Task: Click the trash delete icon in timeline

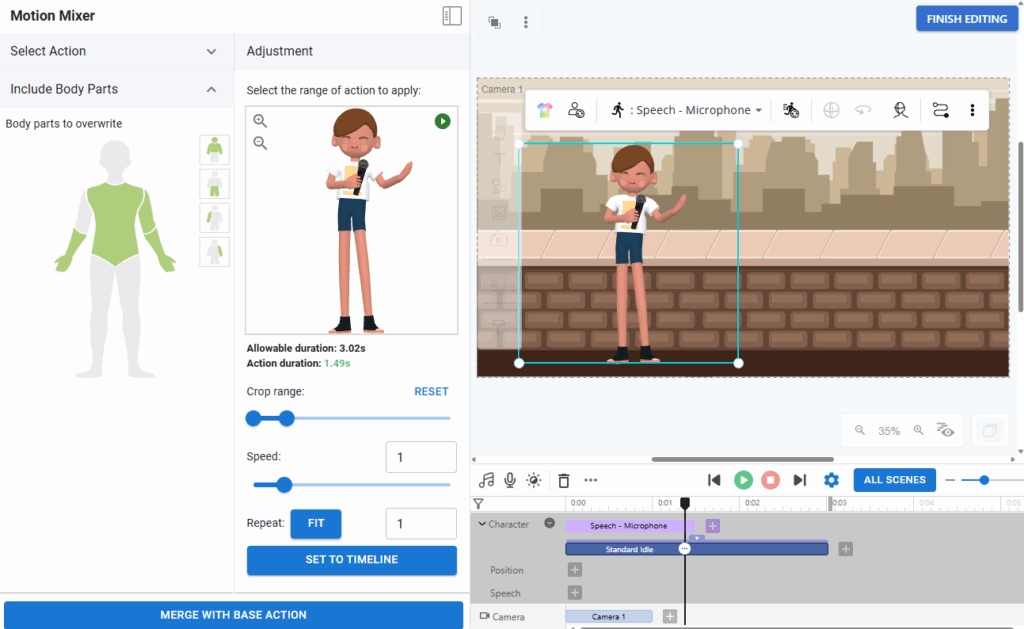Action: tap(564, 480)
